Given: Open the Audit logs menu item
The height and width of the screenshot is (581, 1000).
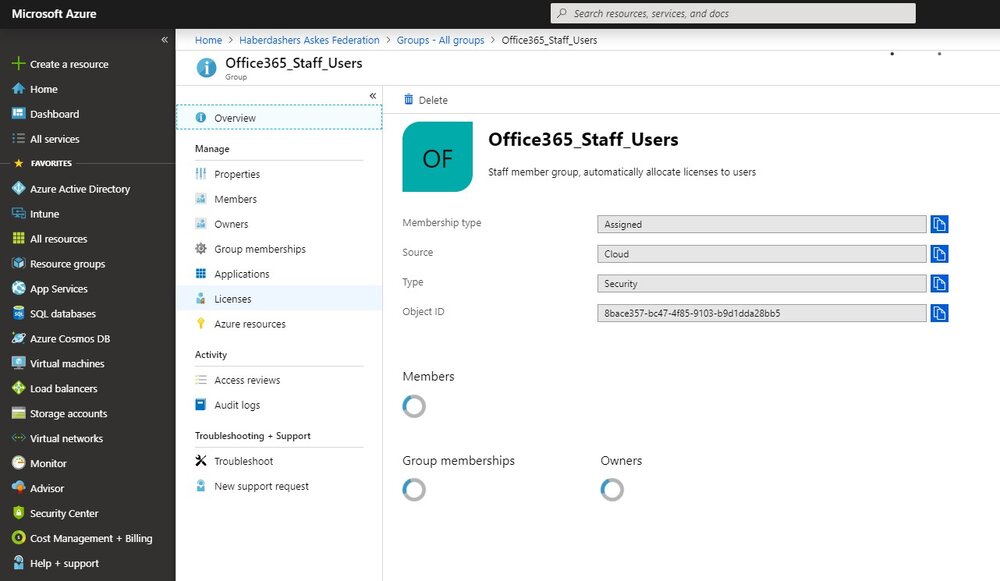Looking at the screenshot, I should coord(279,405).
